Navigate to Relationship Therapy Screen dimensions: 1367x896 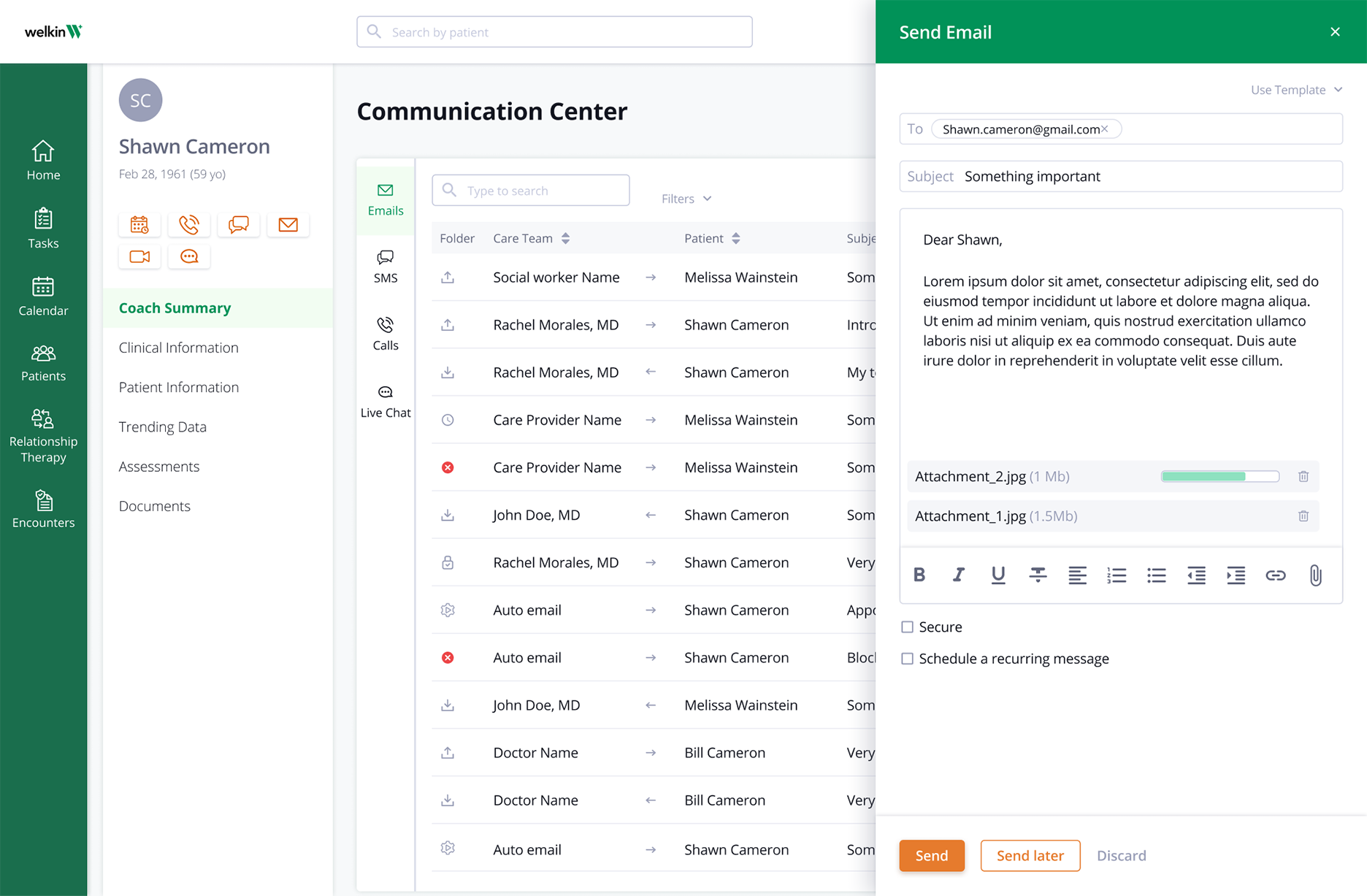pyautogui.click(x=43, y=434)
